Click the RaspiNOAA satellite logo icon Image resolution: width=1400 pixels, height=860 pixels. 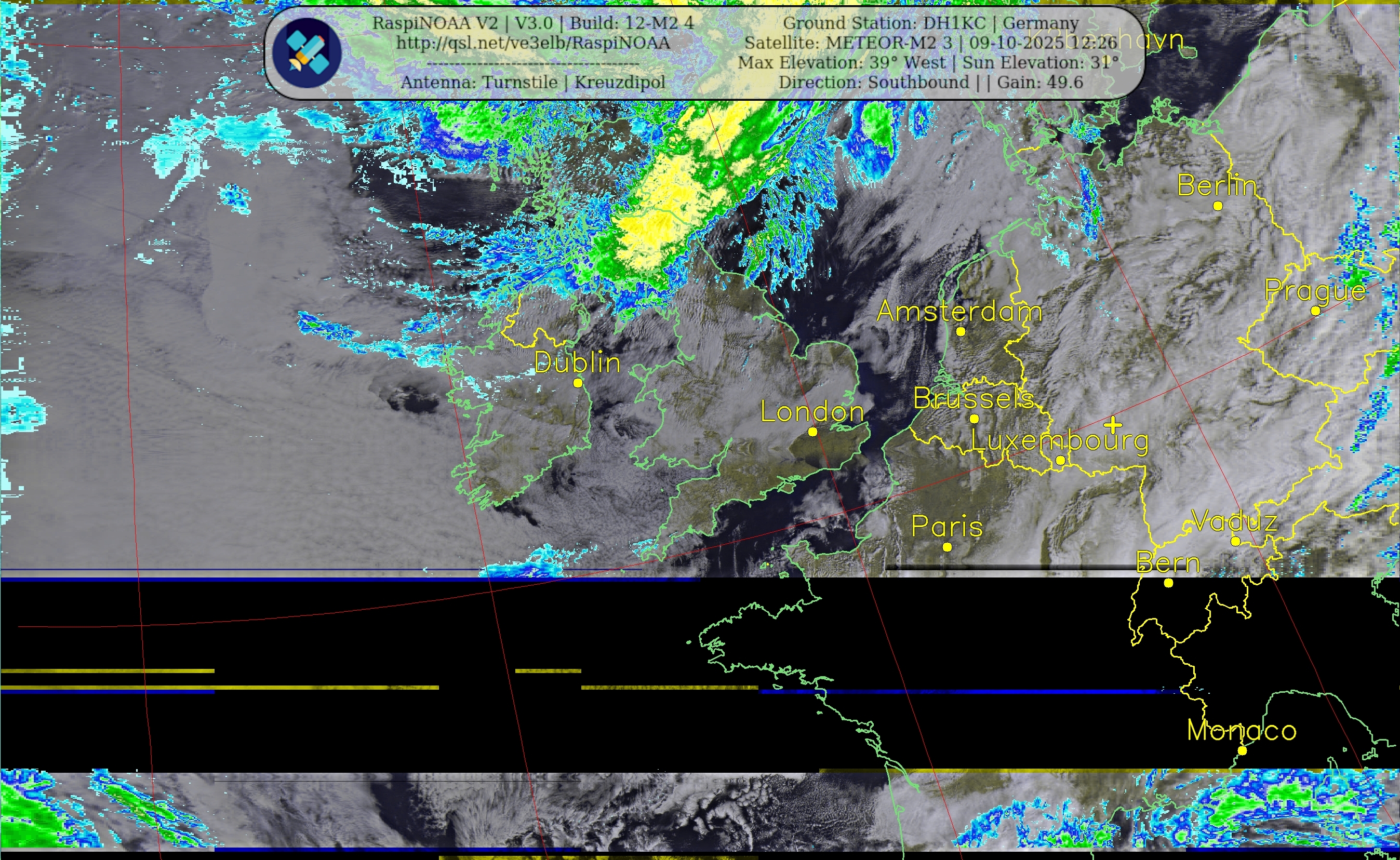[306, 52]
